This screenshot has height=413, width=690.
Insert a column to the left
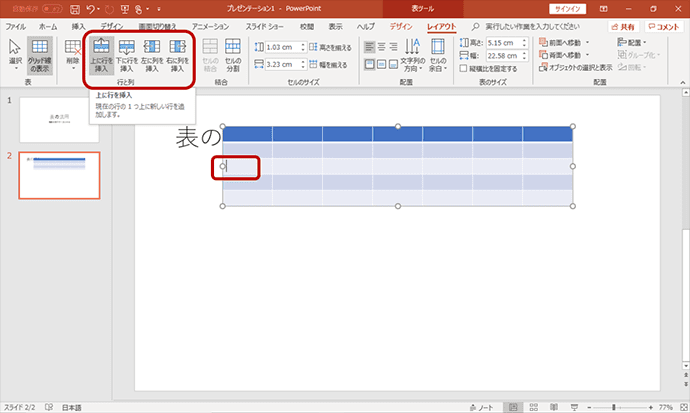pos(152,55)
